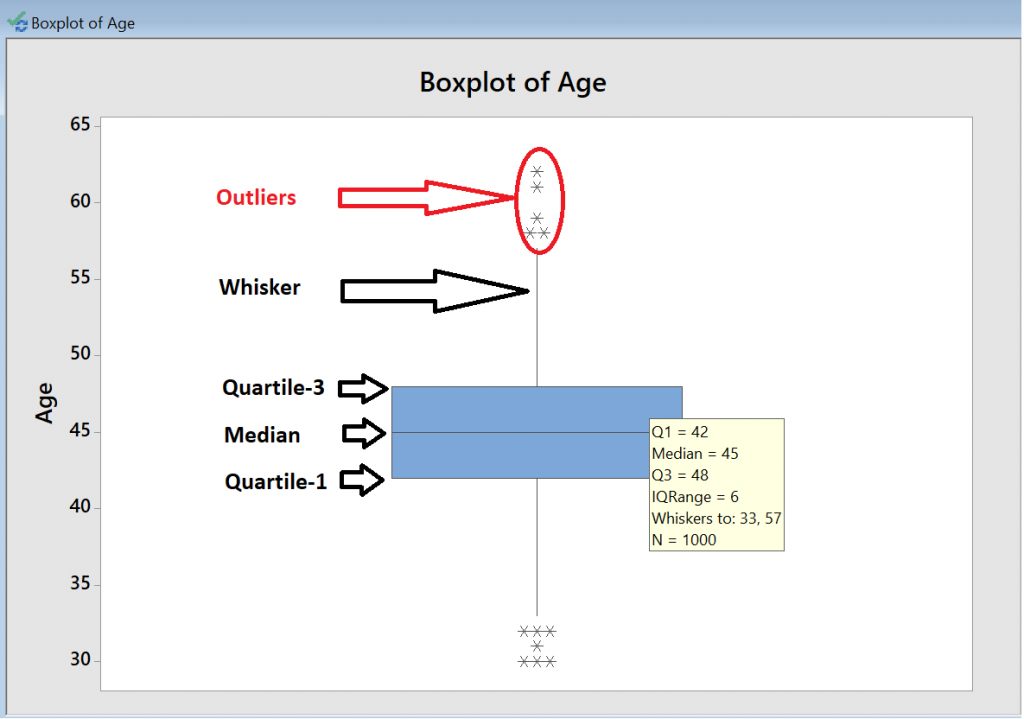The height and width of the screenshot is (719, 1024).
Task: Click the Median text label
Action: [x=262, y=435]
